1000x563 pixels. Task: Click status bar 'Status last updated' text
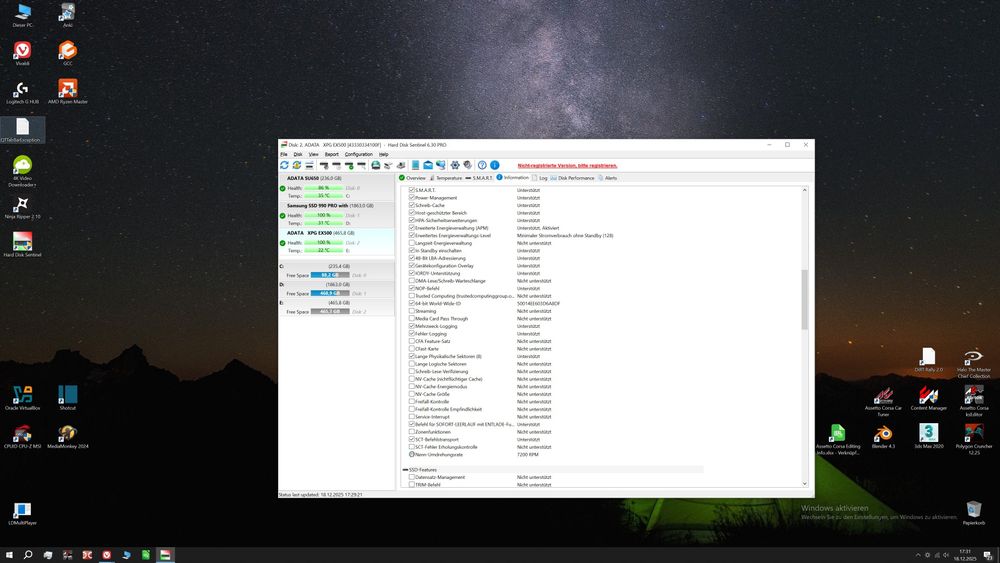tap(320, 495)
